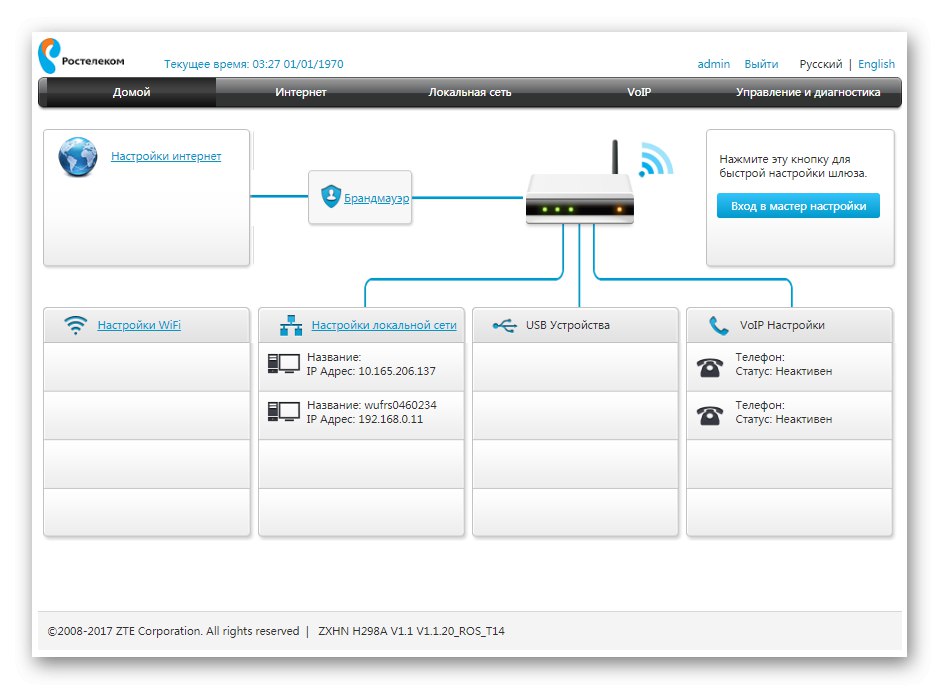Viewport: 939px width, 689px height.
Task: Click computer icon for 10.165.206.137
Action: 283,364
